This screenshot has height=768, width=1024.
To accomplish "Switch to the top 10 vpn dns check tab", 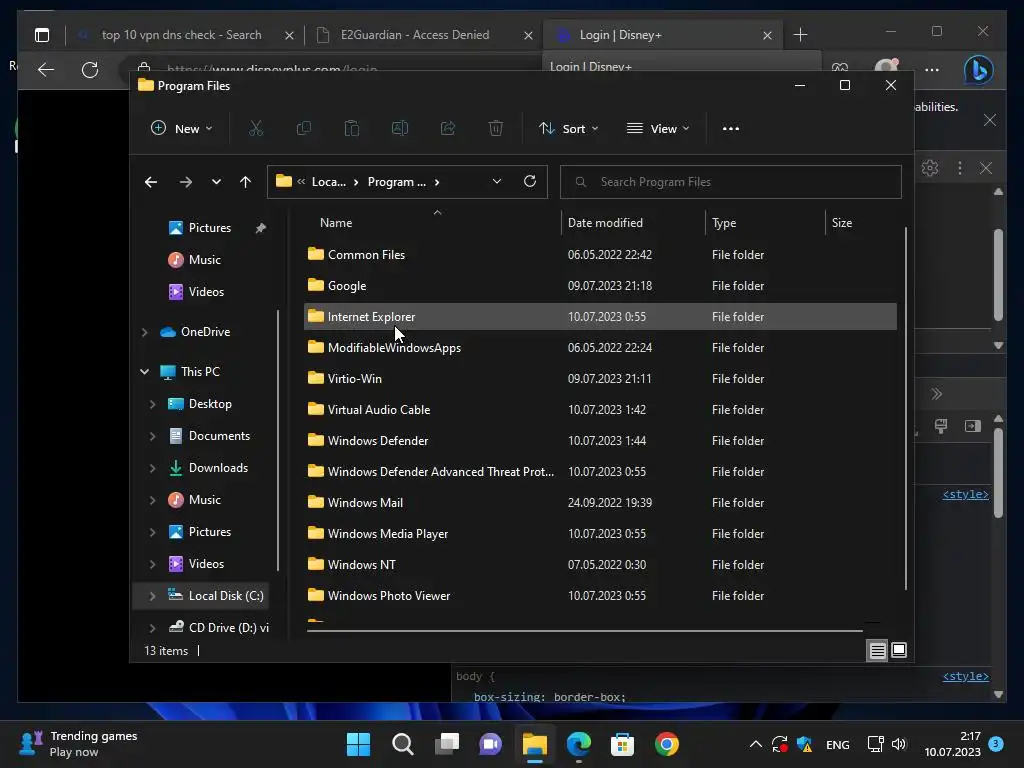I will (x=181, y=35).
